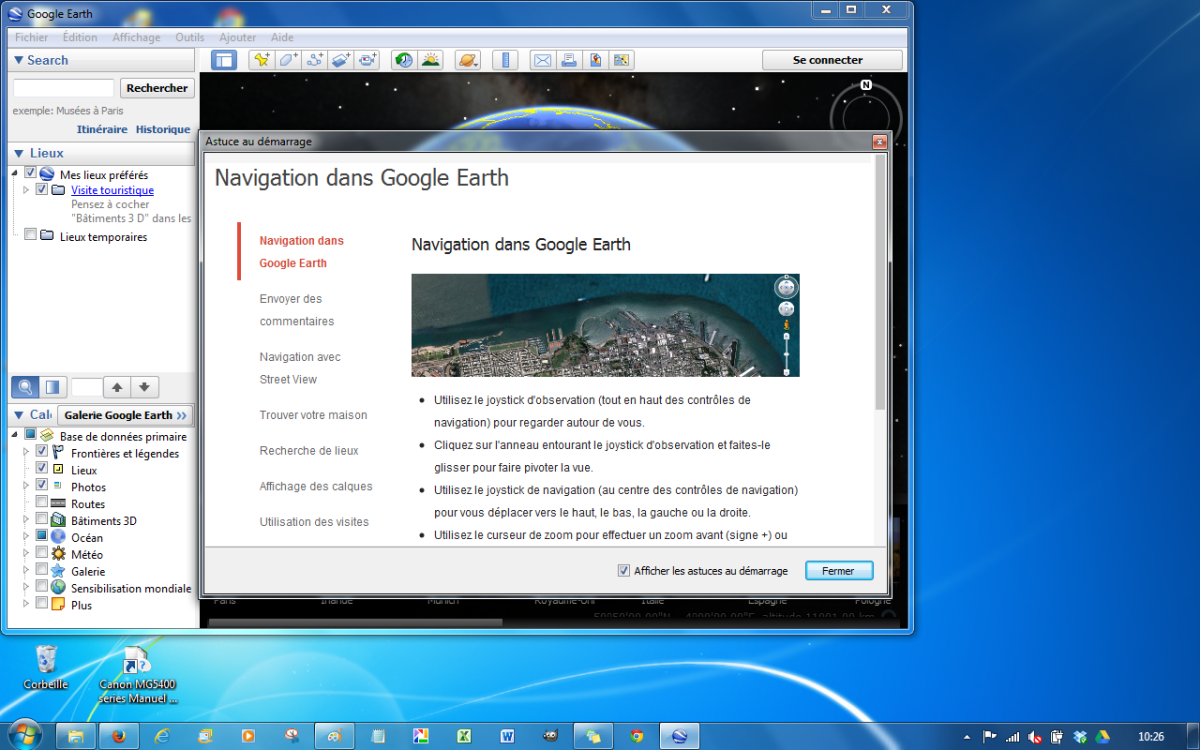Click the tip dialog vertical scrollbar
The height and width of the screenshot is (750, 1200).
click(880, 282)
